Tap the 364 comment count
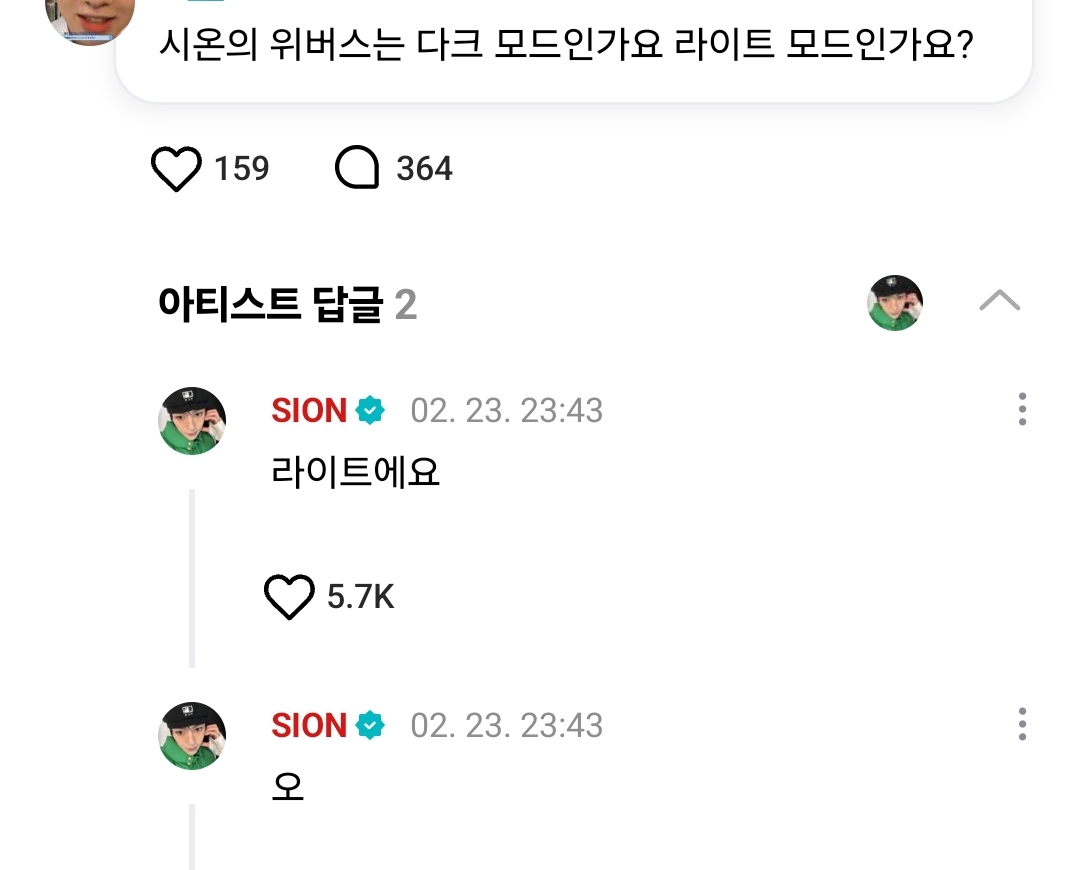Viewport: 1080px width, 870px height. coord(424,169)
